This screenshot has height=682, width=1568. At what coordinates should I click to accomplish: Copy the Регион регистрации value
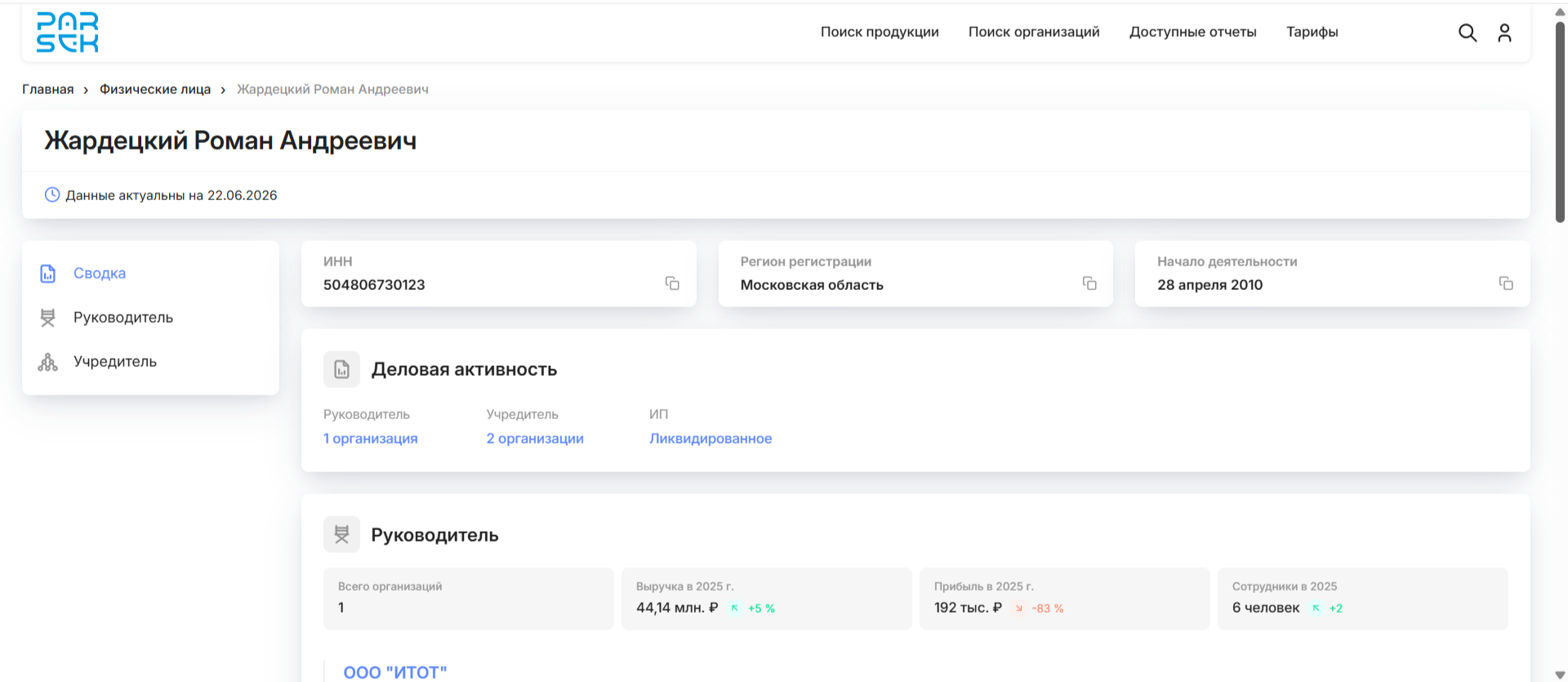pyautogui.click(x=1089, y=283)
